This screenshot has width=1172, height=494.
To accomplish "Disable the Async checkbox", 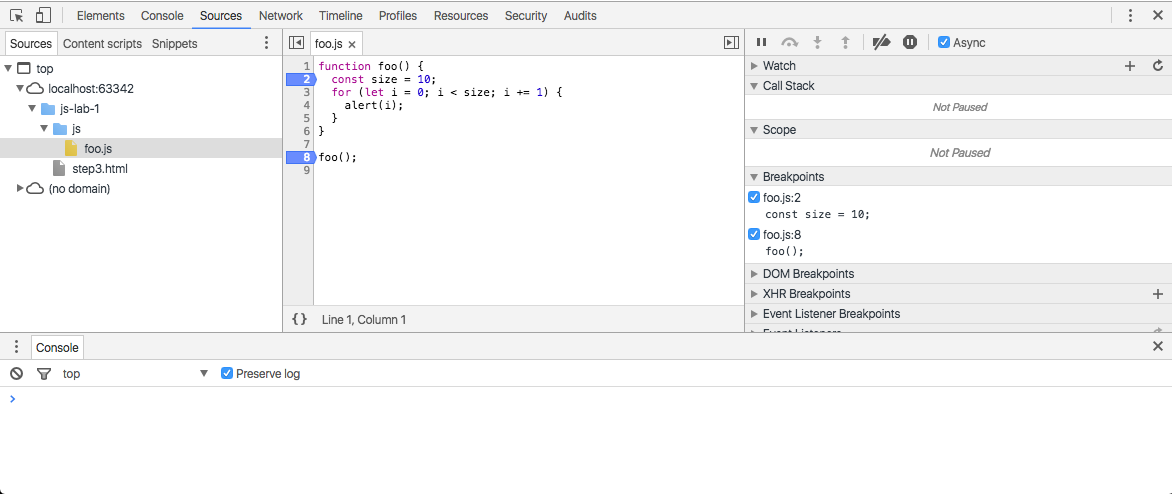I will [944, 43].
